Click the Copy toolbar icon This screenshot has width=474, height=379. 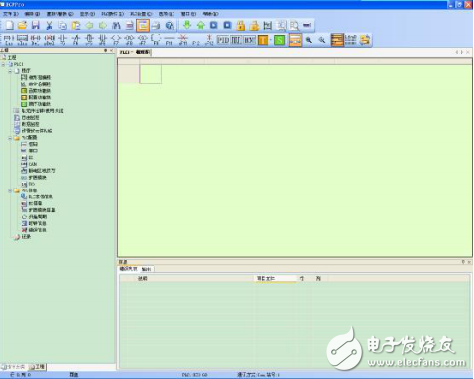coord(63,25)
